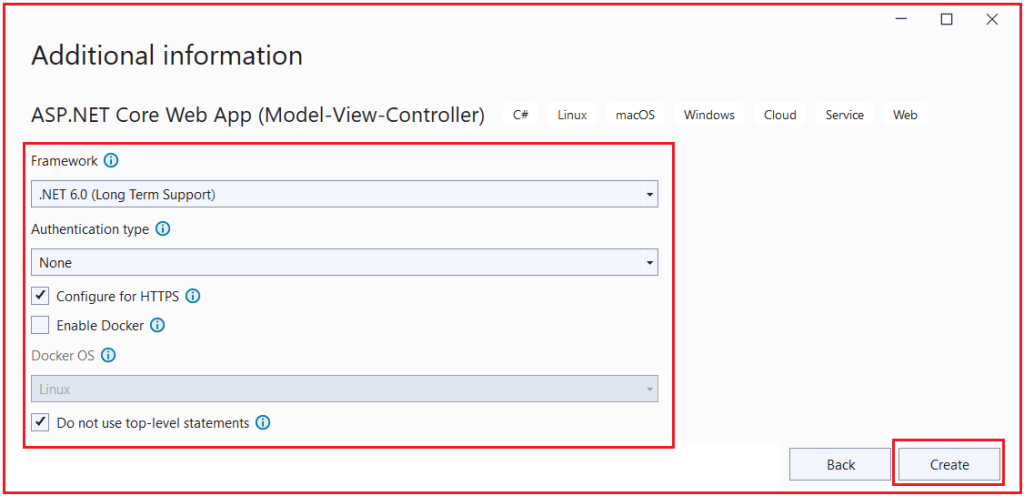Uncheck Configure for HTTPS checkbox
1024x496 pixels.
point(40,296)
